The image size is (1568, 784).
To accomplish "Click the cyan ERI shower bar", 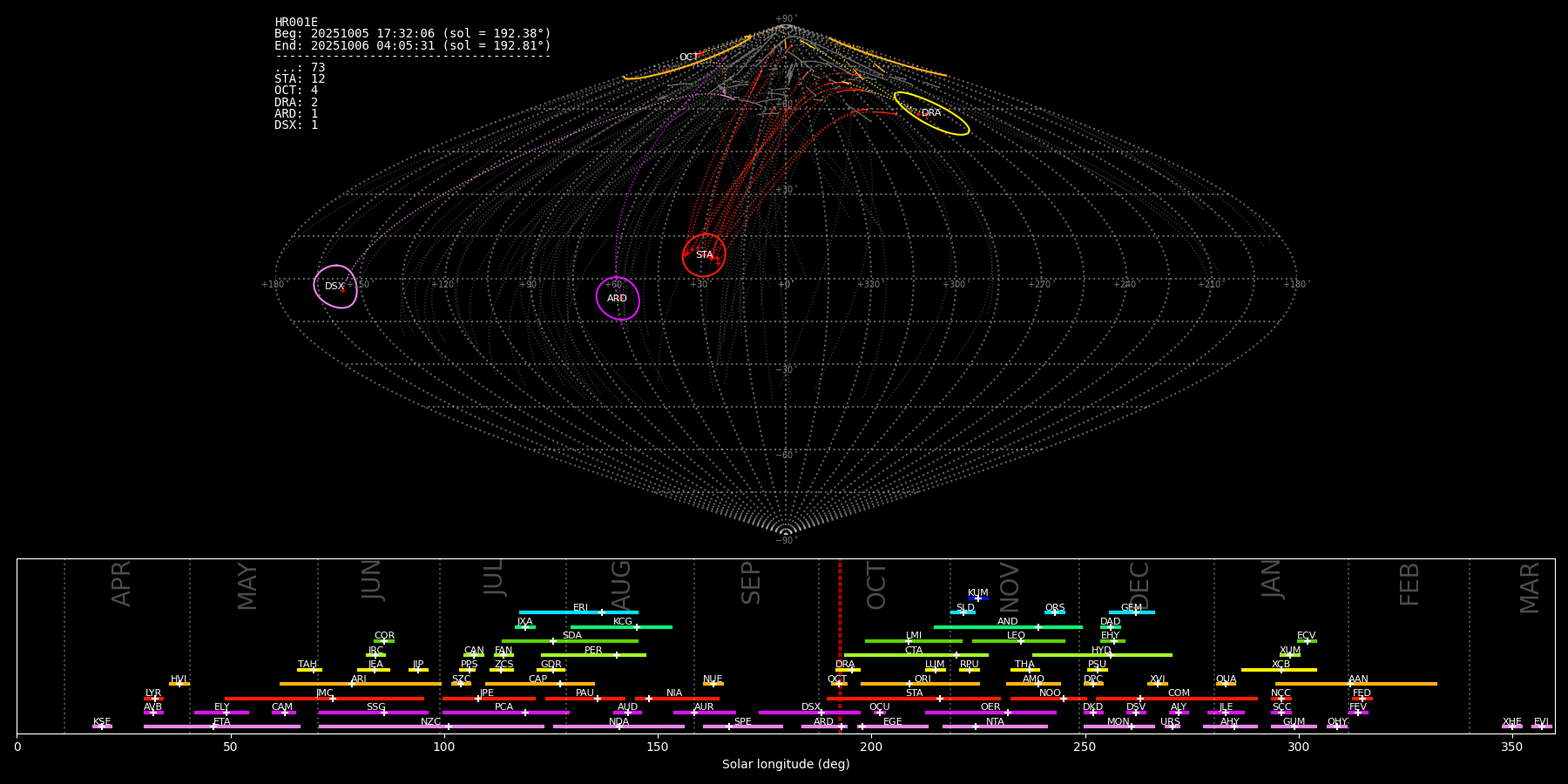I will click(578, 612).
